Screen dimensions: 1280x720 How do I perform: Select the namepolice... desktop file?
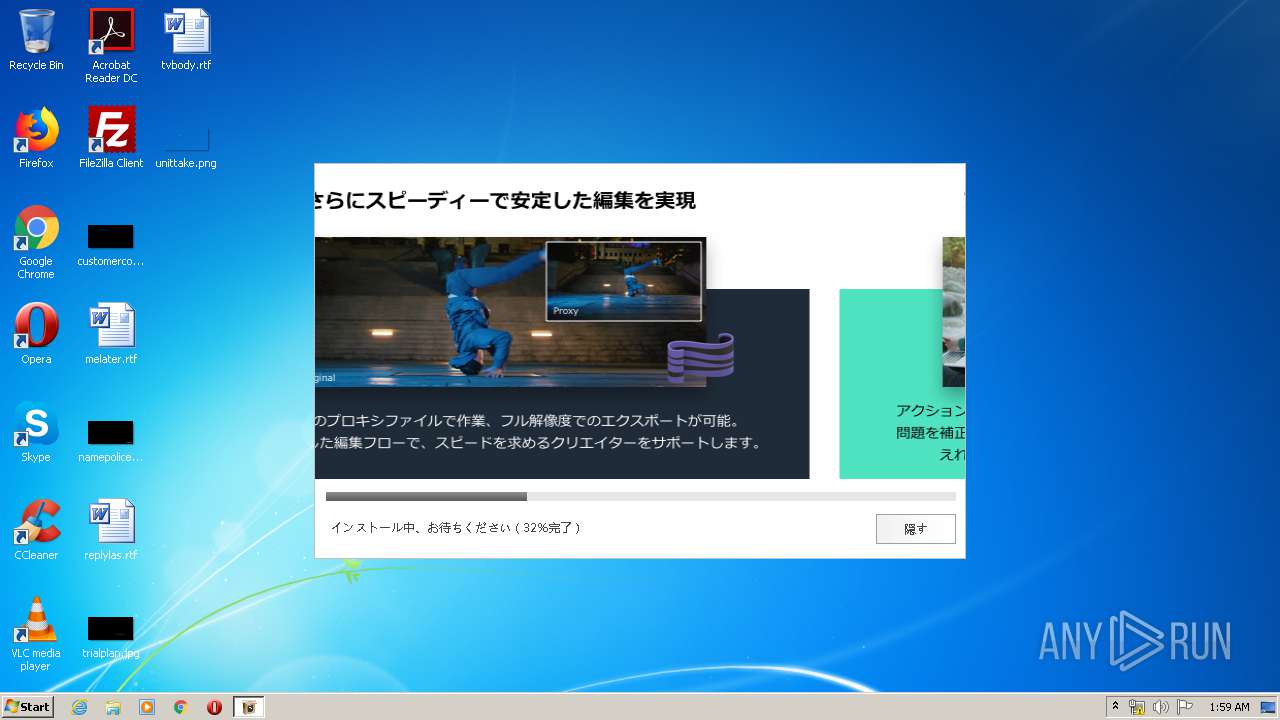[111, 442]
